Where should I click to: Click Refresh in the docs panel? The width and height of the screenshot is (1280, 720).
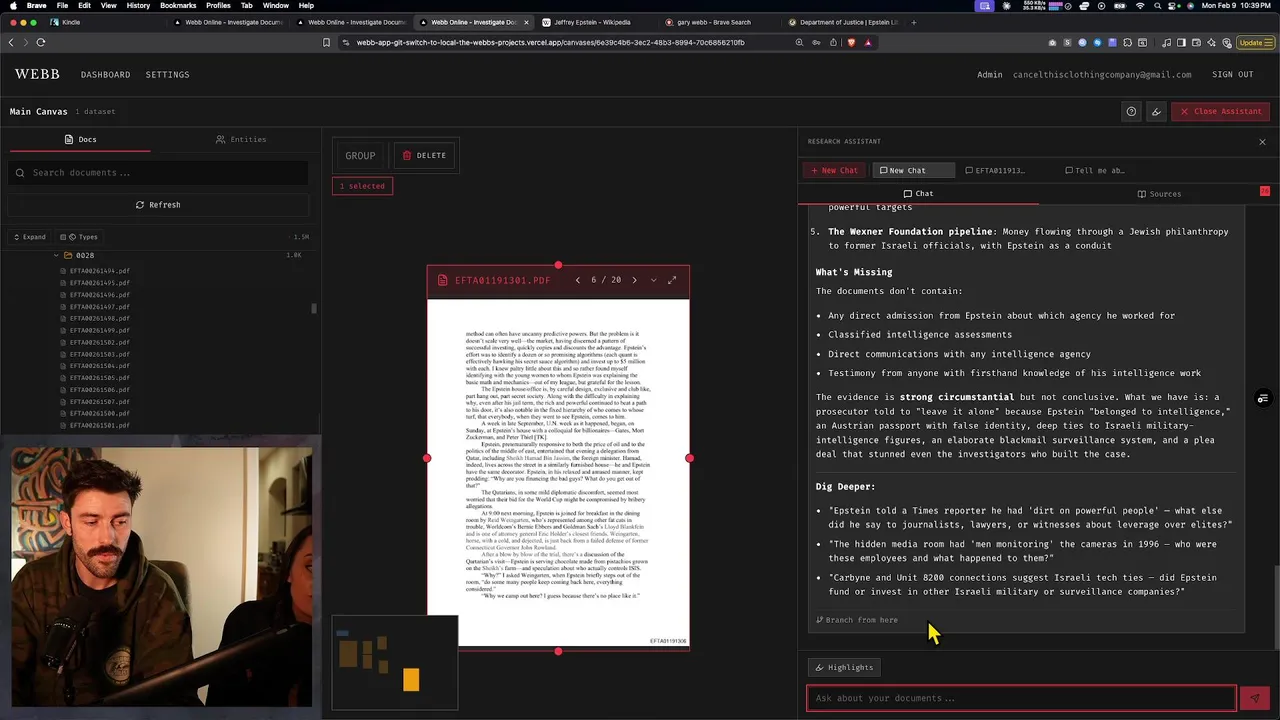tap(158, 205)
